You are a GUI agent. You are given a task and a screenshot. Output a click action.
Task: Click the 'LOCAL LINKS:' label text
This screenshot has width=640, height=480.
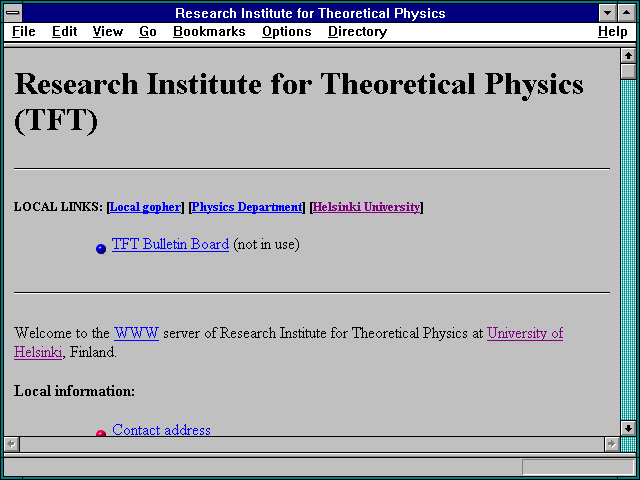58,207
